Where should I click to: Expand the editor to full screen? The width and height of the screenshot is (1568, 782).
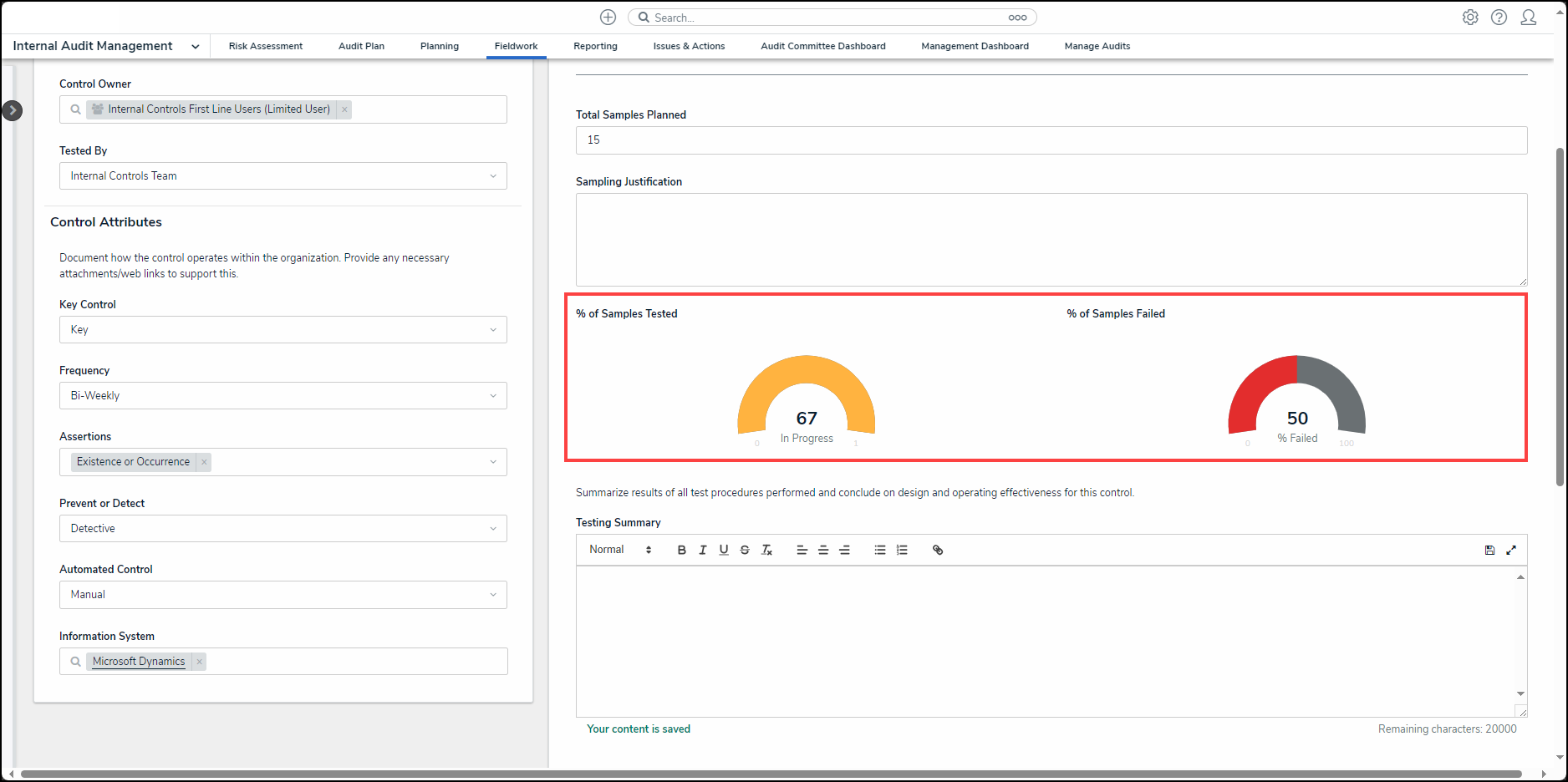pos(1511,550)
